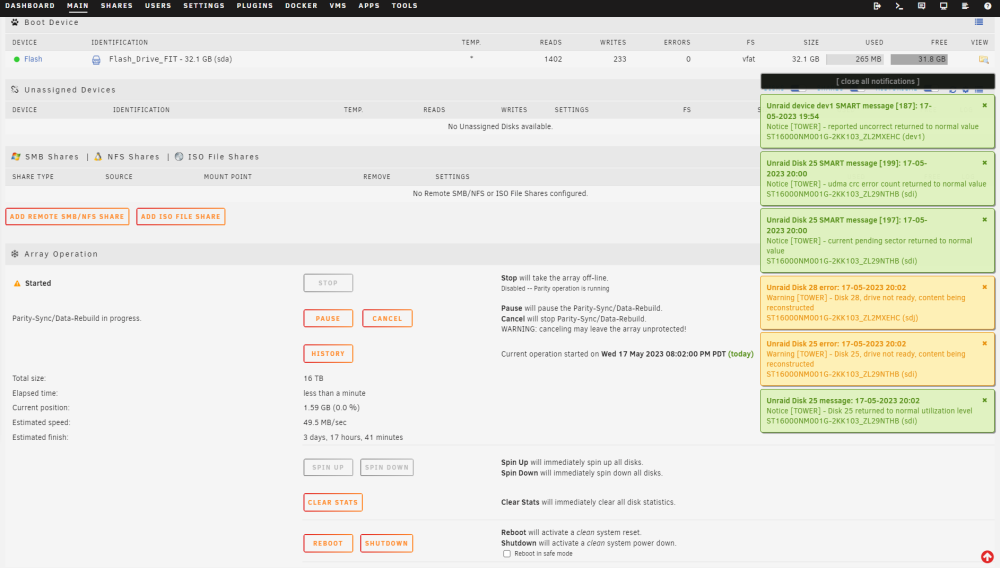The image size is (1000, 568).
Task: Open the Settings tab
Action: 204,6
